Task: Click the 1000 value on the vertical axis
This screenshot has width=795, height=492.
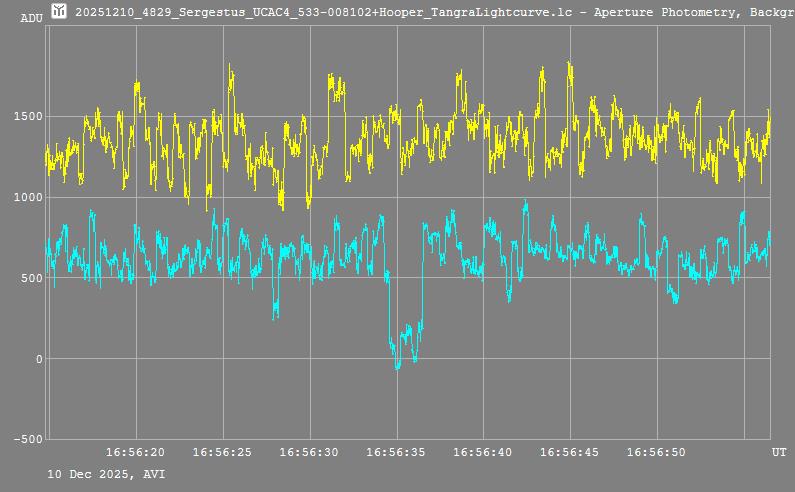Action: coord(27,198)
